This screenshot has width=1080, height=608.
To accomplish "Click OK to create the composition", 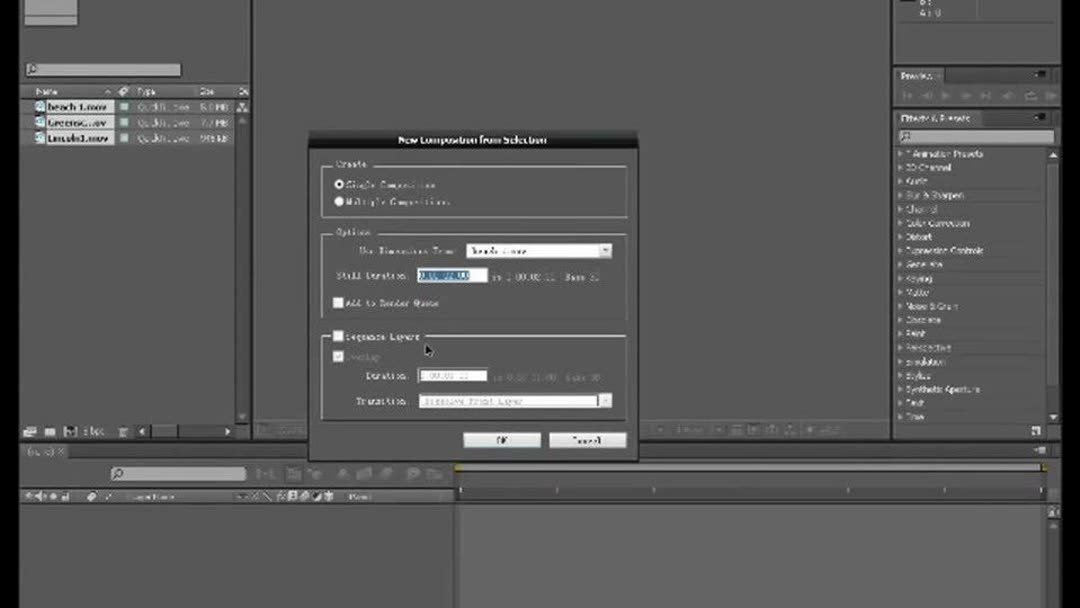I will point(501,440).
